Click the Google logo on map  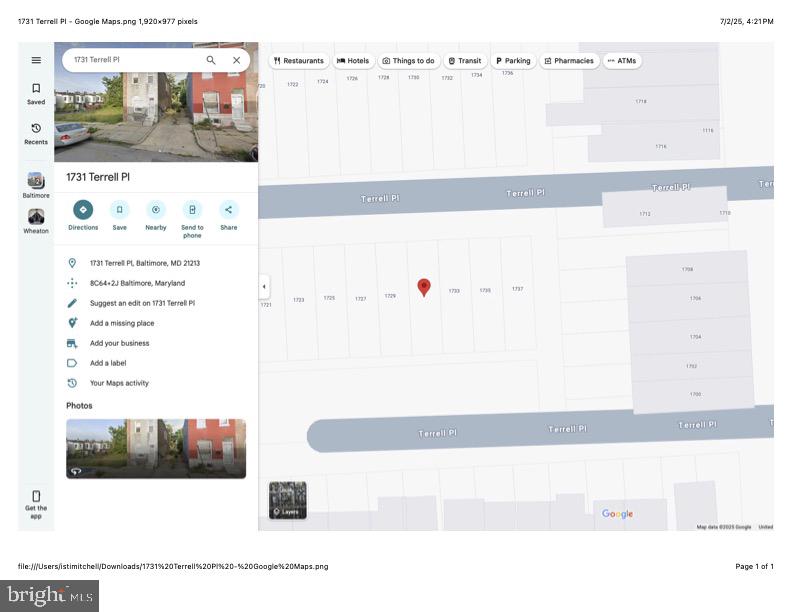point(617,514)
